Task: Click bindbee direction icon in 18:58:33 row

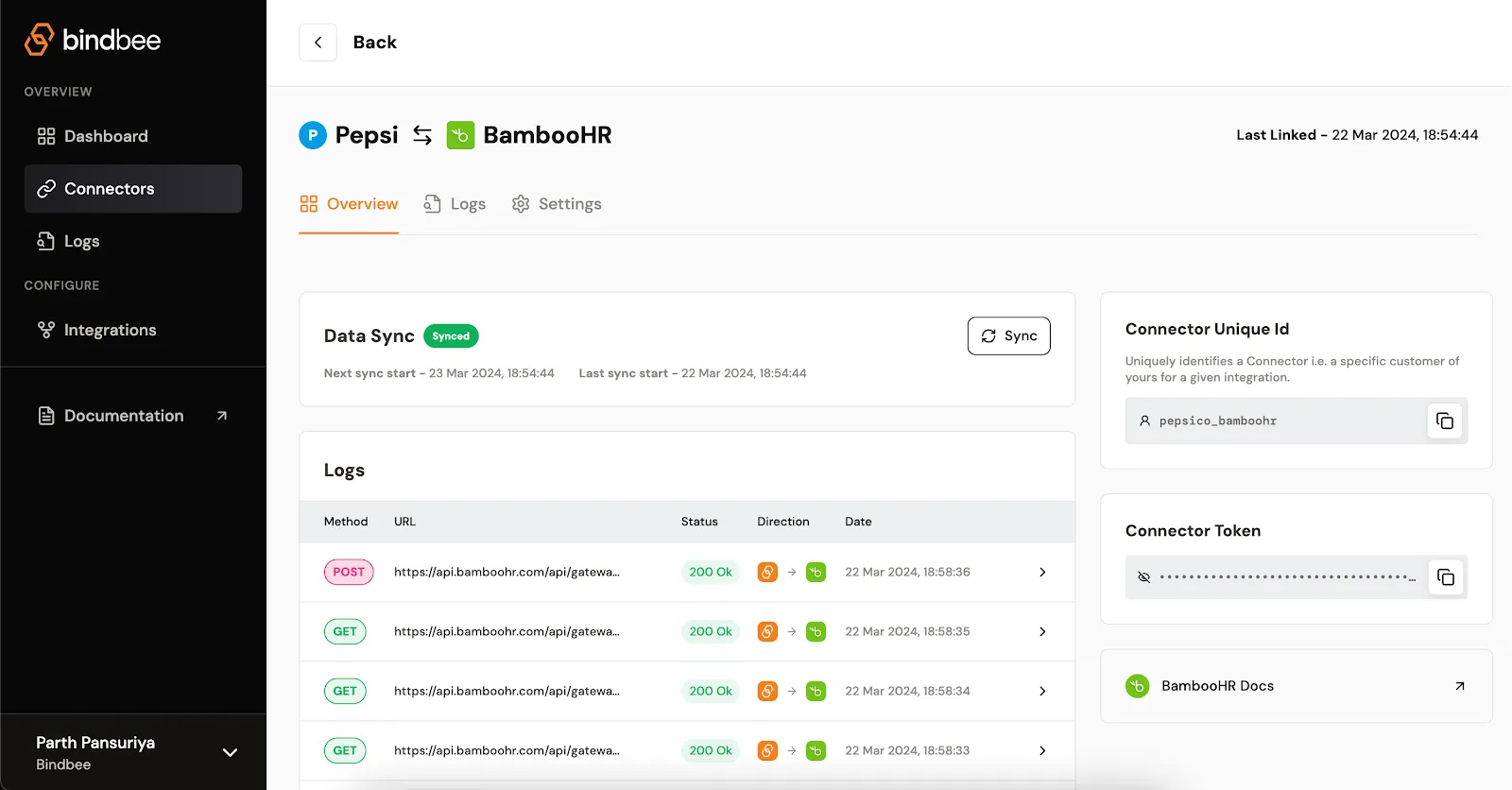Action: [767, 750]
